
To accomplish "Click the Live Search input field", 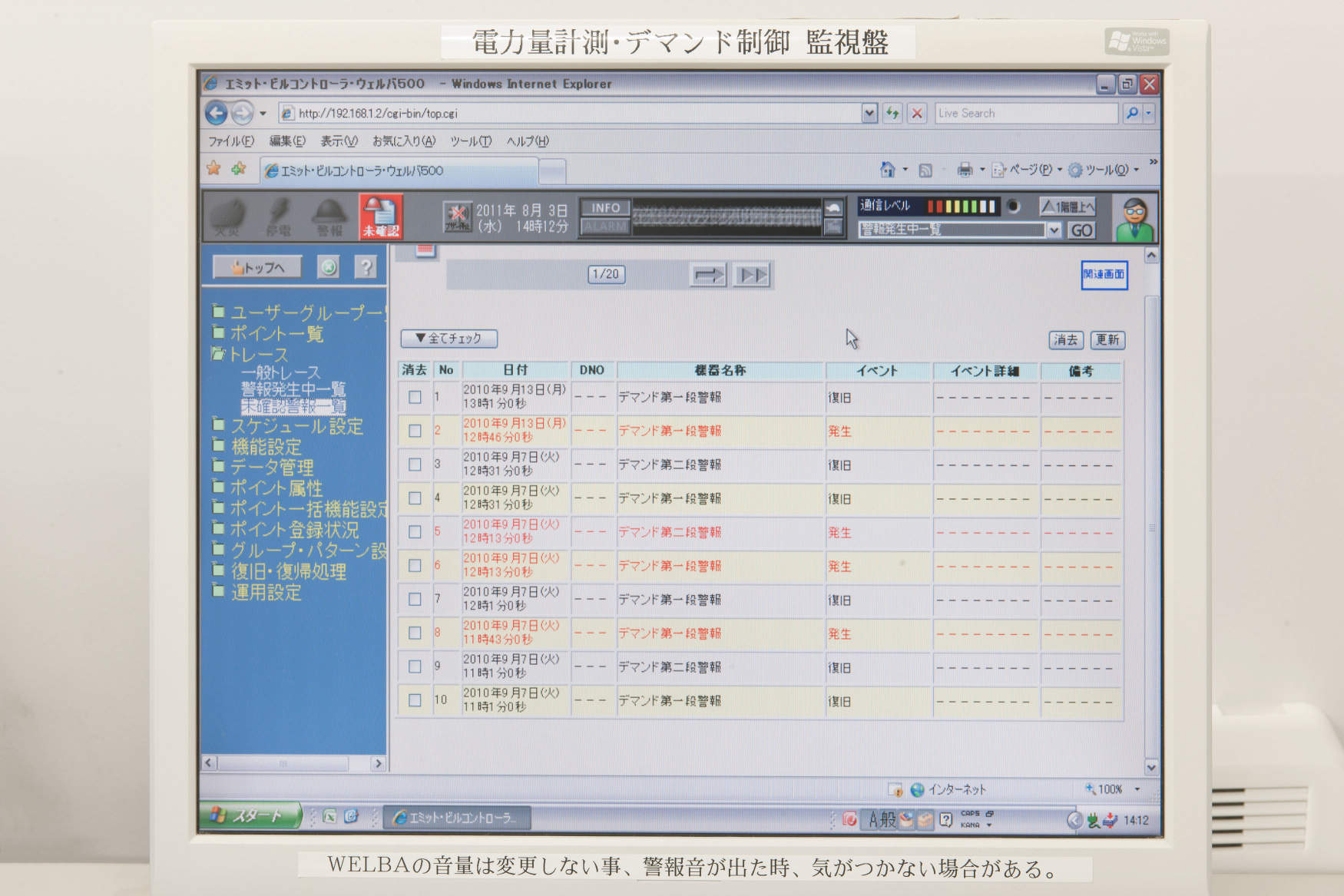I will pos(1025,114).
